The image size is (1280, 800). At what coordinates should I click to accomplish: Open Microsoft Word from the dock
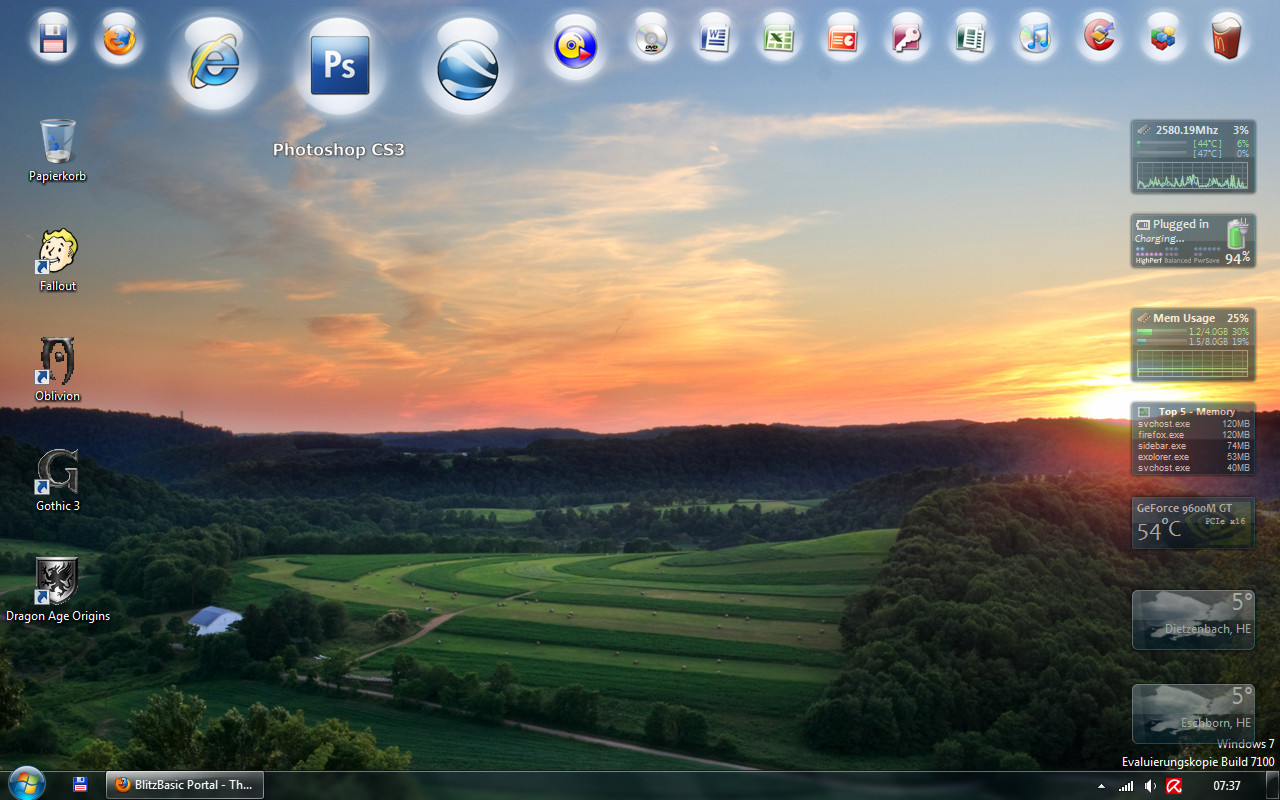tap(715, 39)
